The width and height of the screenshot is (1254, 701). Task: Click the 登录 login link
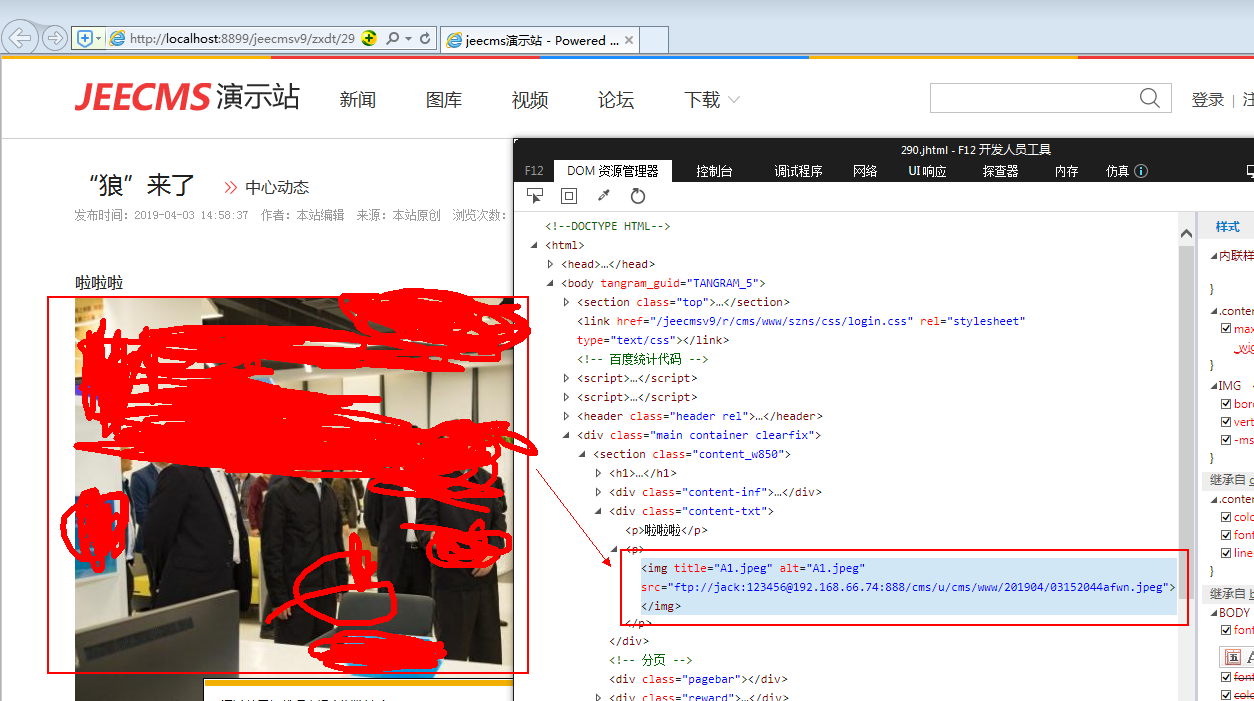1208,100
